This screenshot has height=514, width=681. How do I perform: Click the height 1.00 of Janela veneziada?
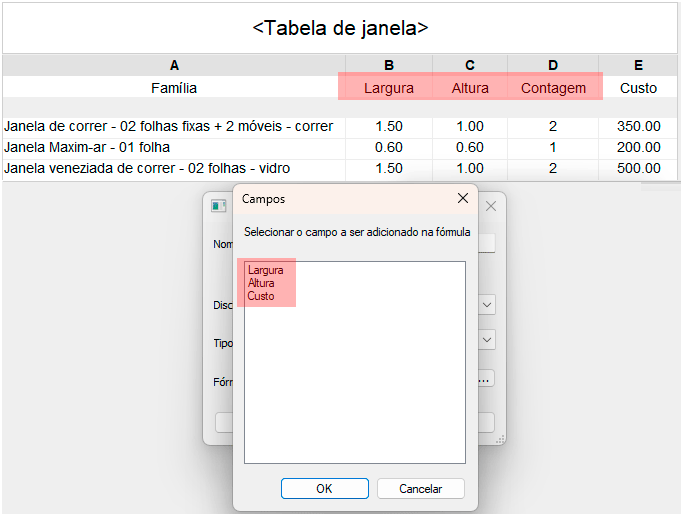tap(470, 168)
